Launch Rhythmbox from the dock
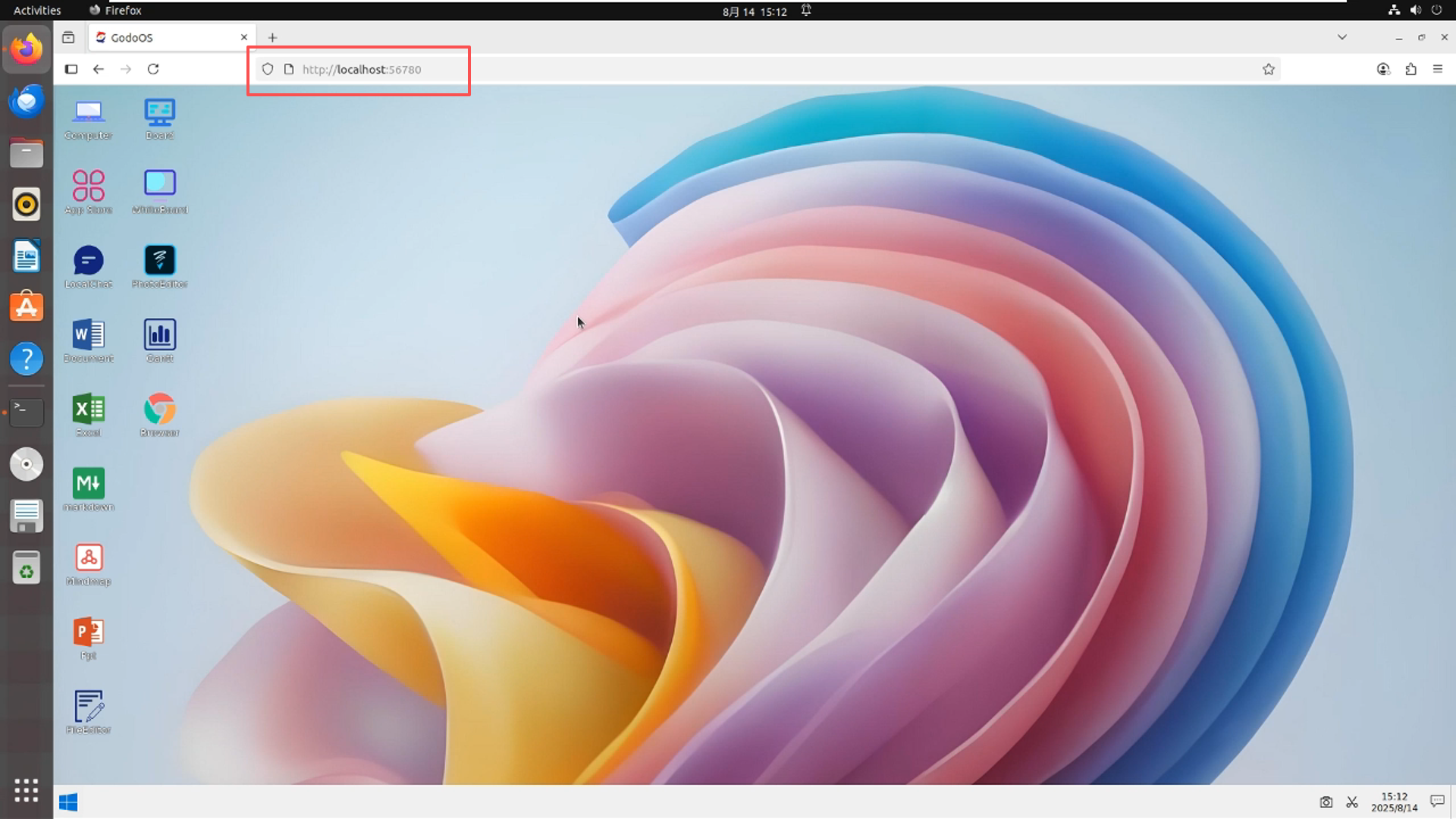 pos(27,204)
